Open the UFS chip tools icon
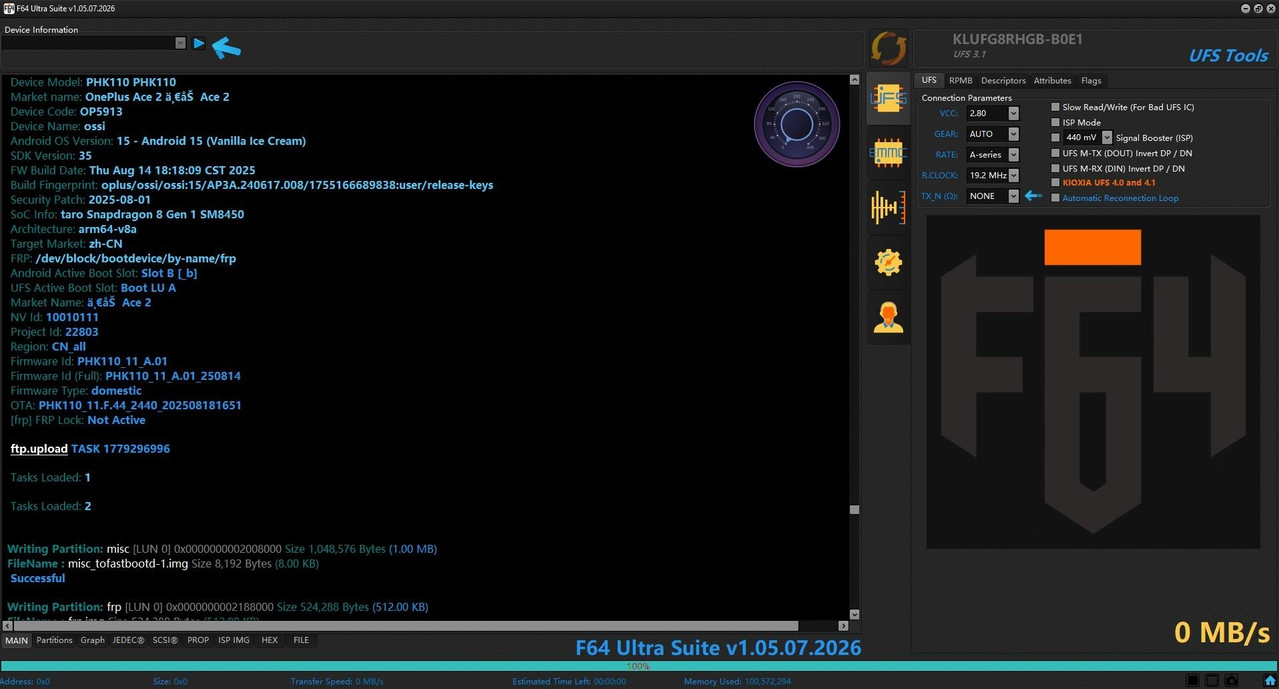 888,98
